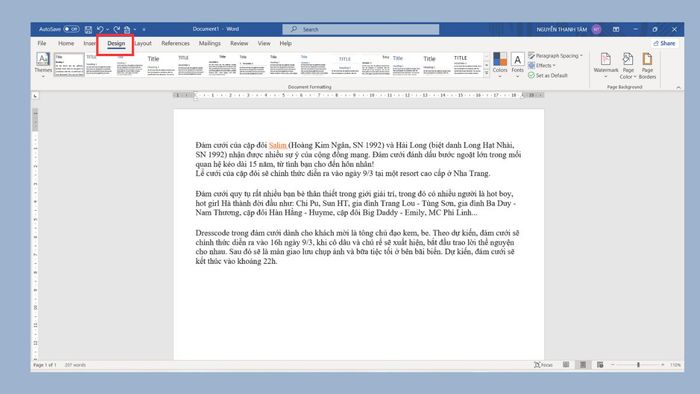Open the Page Color picker
The height and width of the screenshot is (394, 700).
coord(628,66)
